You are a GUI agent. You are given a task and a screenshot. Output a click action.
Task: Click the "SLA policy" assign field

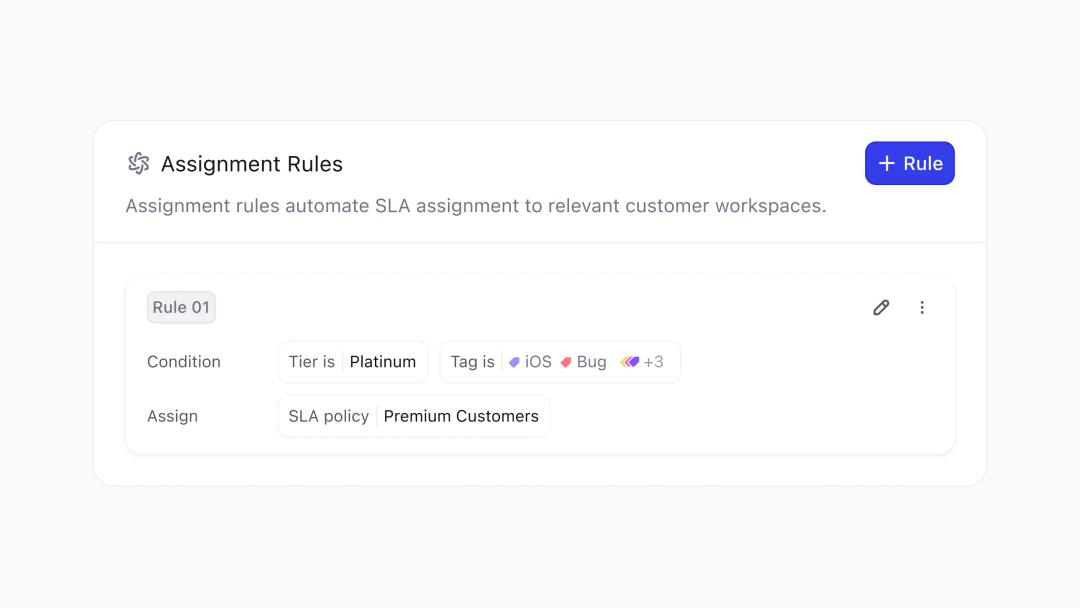tap(328, 416)
